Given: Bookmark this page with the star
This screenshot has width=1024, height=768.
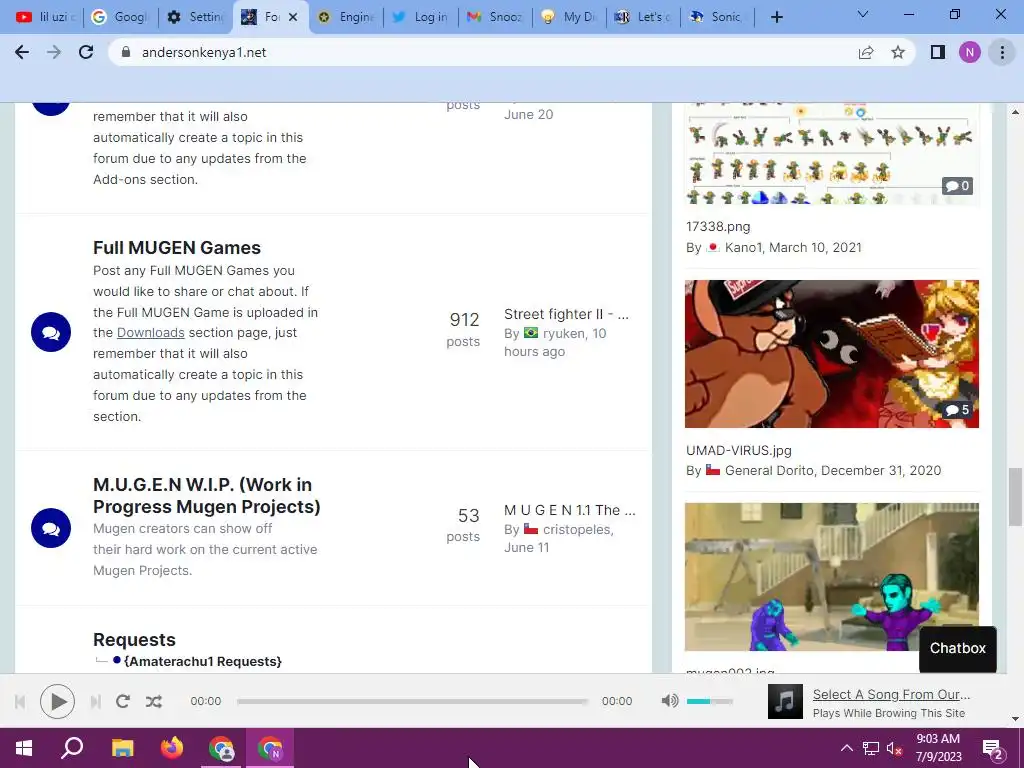Looking at the screenshot, I should 898,52.
